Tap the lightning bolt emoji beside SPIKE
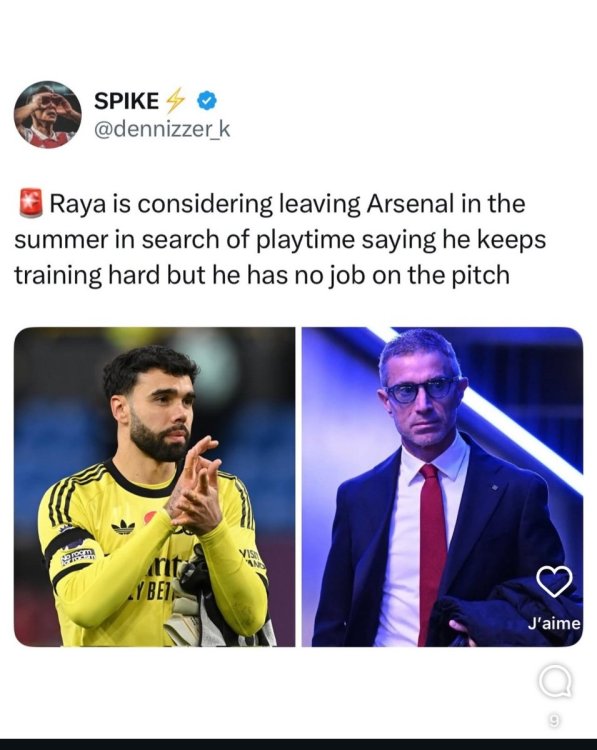The height and width of the screenshot is (750, 597). pos(175,100)
